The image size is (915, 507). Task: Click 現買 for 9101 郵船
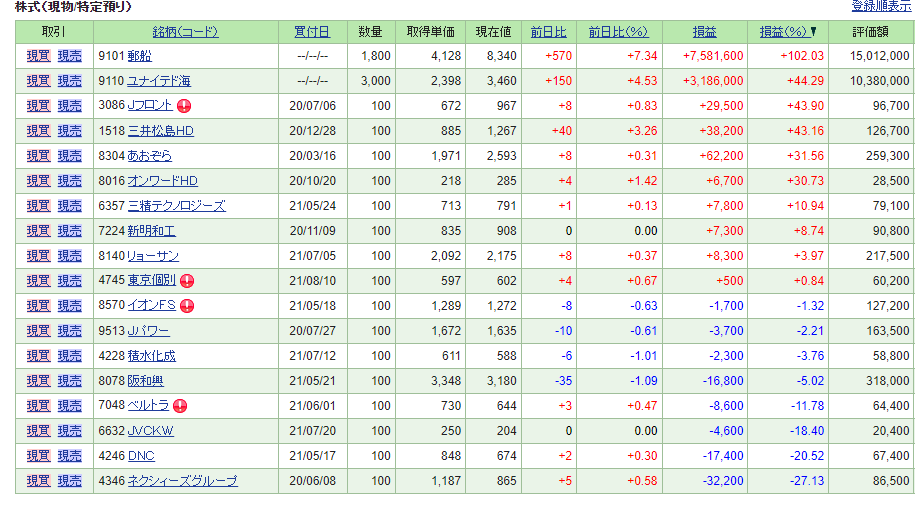tap(39, 56)
